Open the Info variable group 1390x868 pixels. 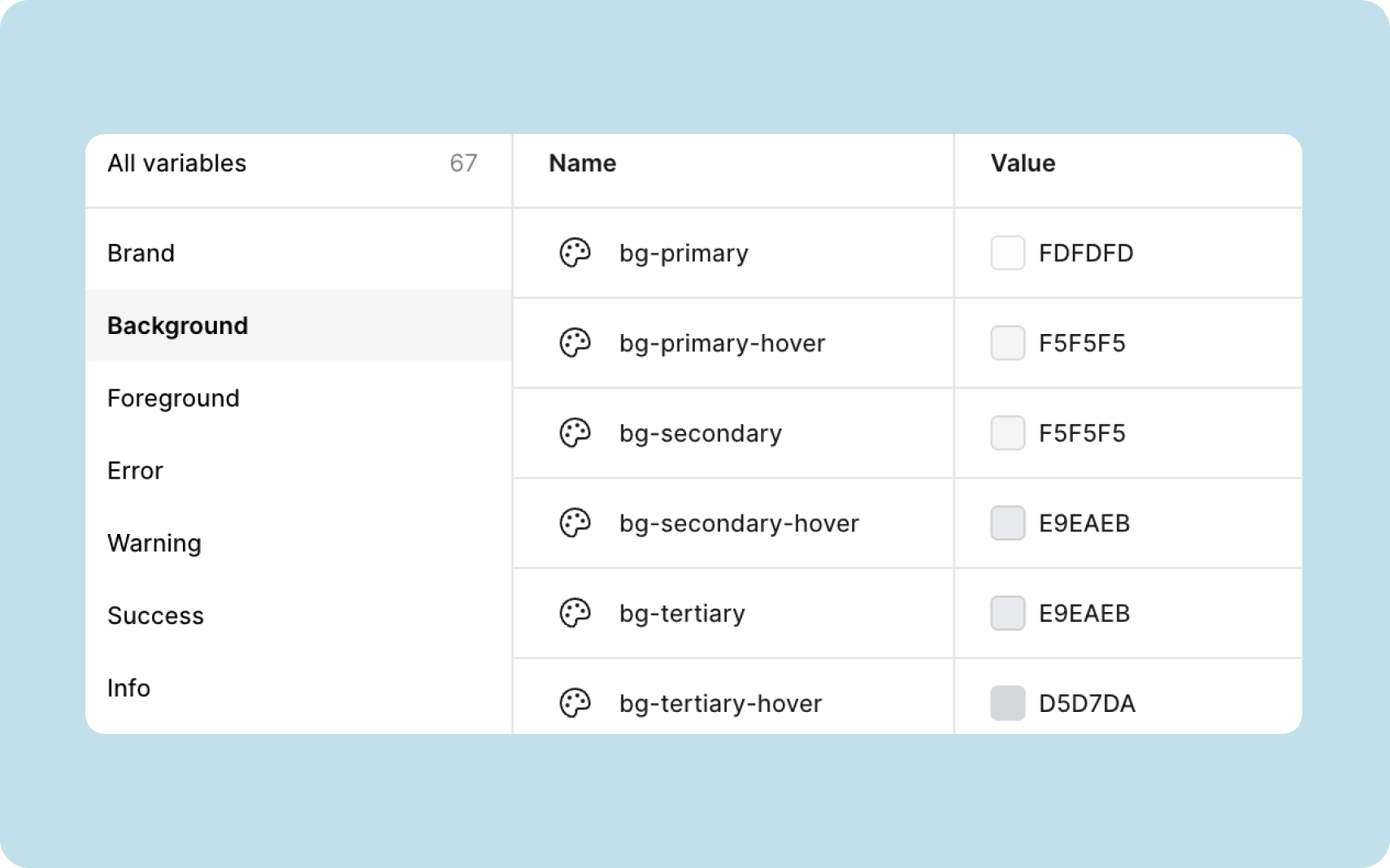coord(298,688)
